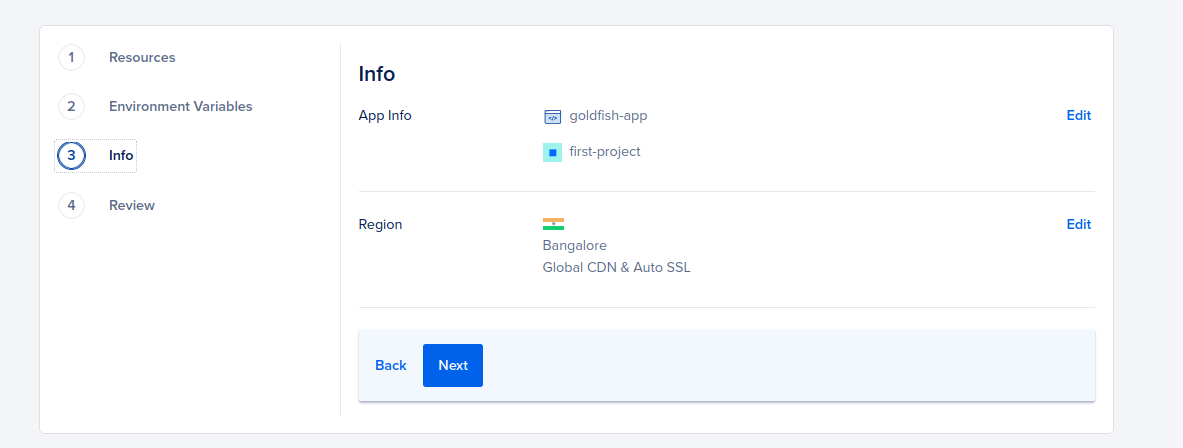Click the Info page heading
1183x448 pixels.
pyautogui.click(x=376, y=74)
